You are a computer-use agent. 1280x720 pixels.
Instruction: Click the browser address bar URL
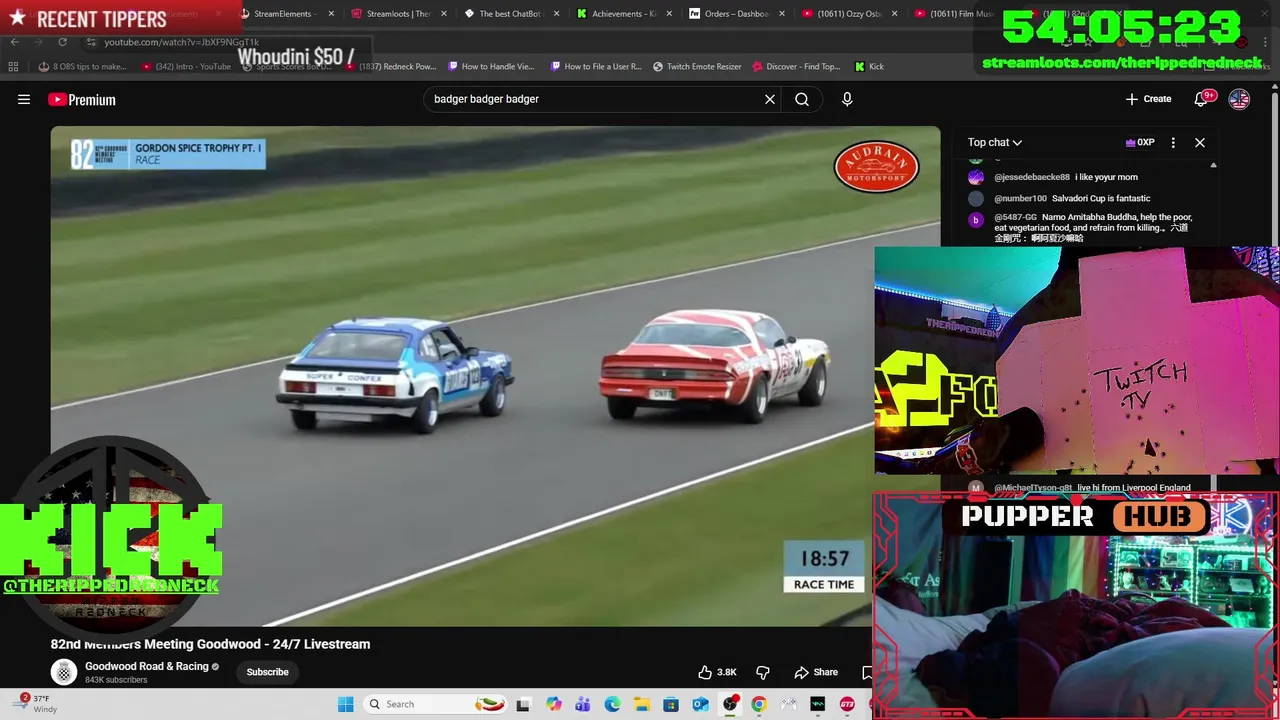point(182,42)
